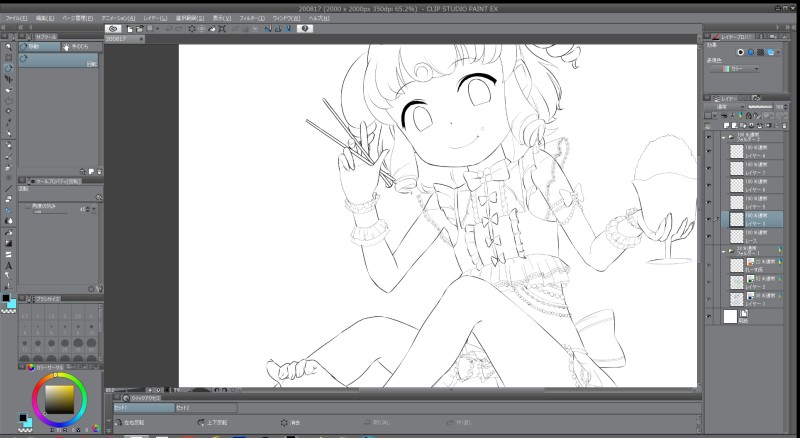Image resolution: width=800 pixels, height=438 pixels.
Task: Select the Gradient tool
Action: (x=8, y=244)
